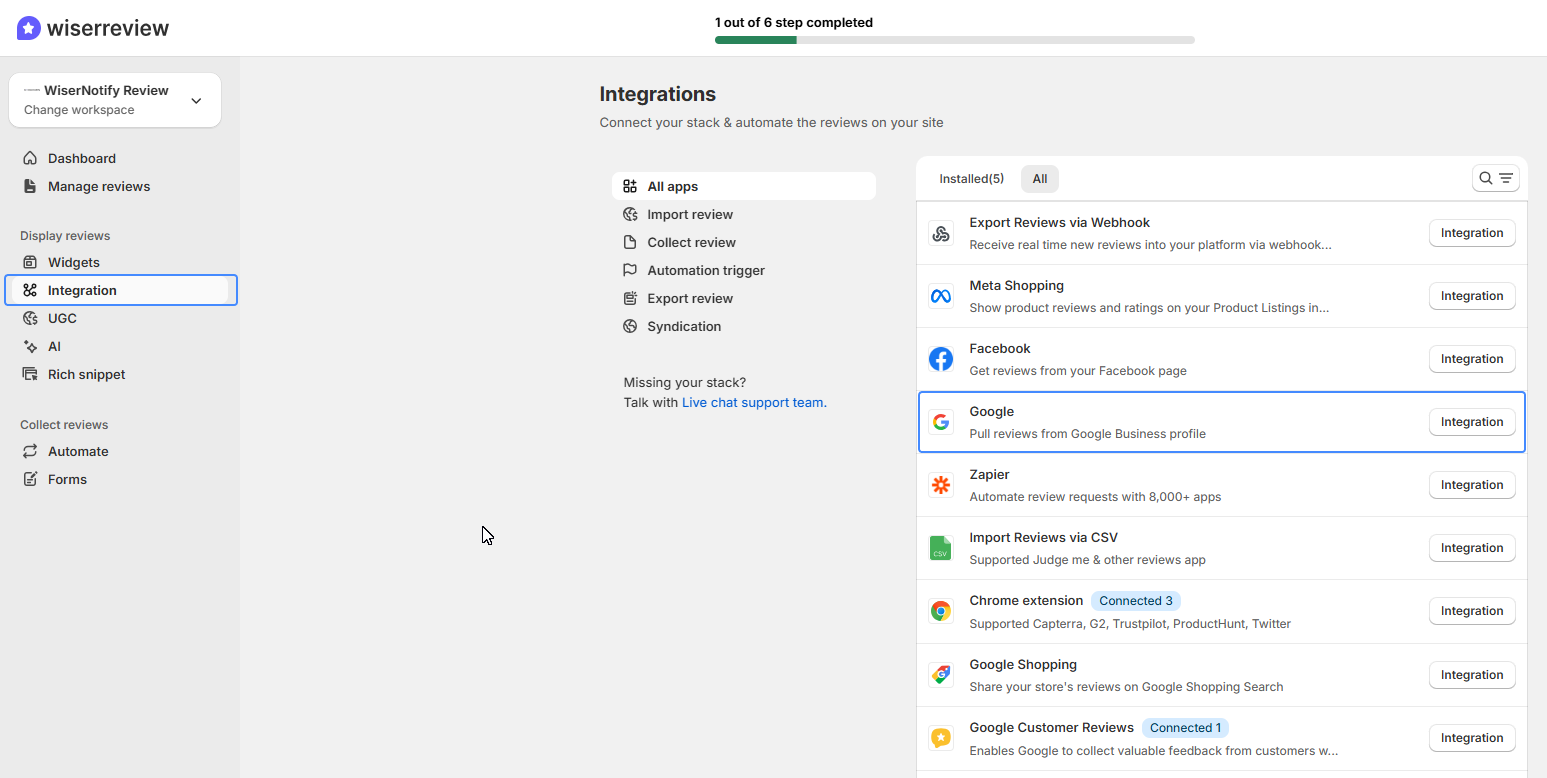This screenshot has width=1547, height=778.
Task: Select the Import review category
Action: (x=688, y=214)
